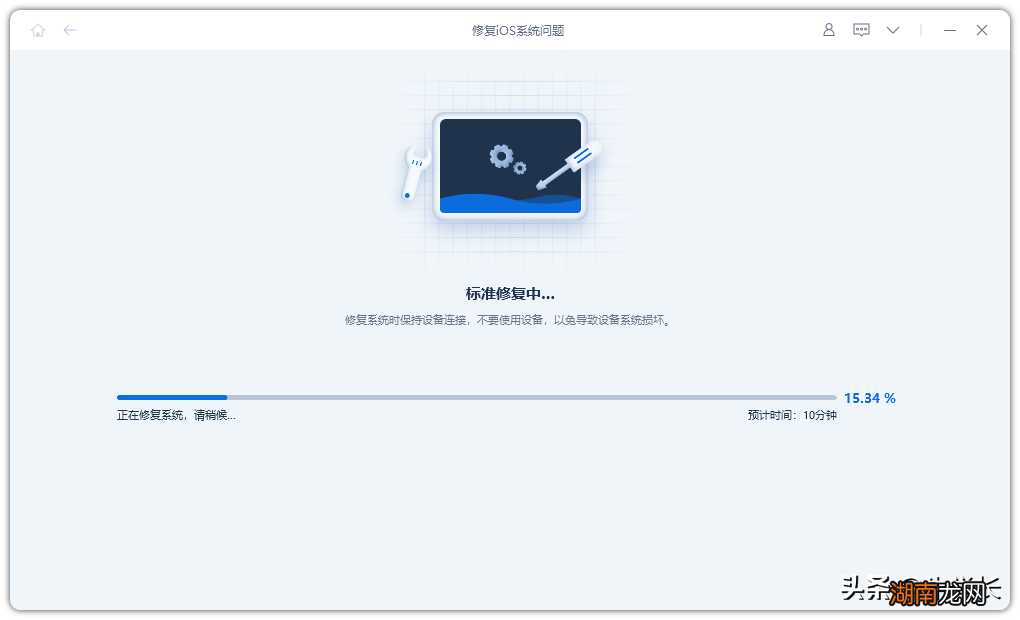The height and width of the screenshot is (620, 1020).
Task: Click the blue 15.34 % percentage text
Action: click(869, 397)
